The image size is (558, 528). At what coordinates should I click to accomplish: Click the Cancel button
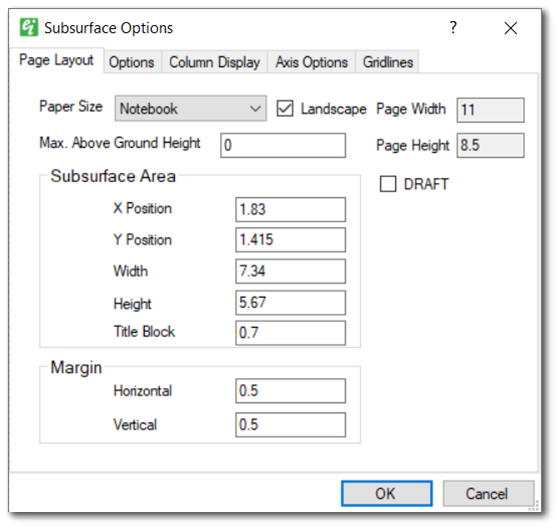point(488,493)
